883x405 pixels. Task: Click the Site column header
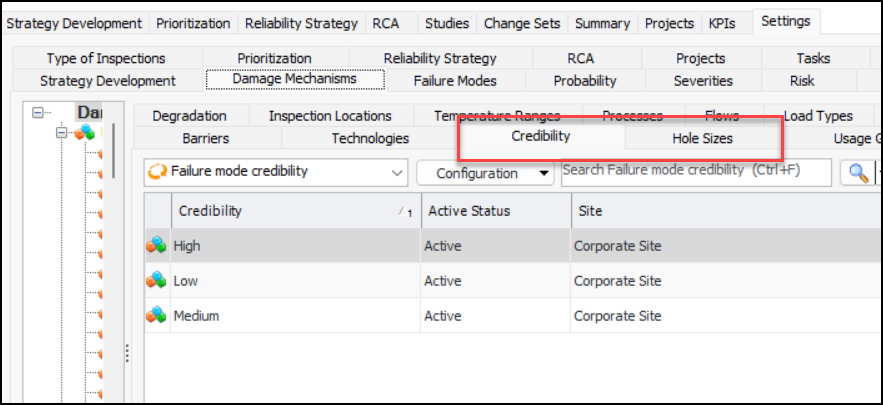tap(590, 212)
